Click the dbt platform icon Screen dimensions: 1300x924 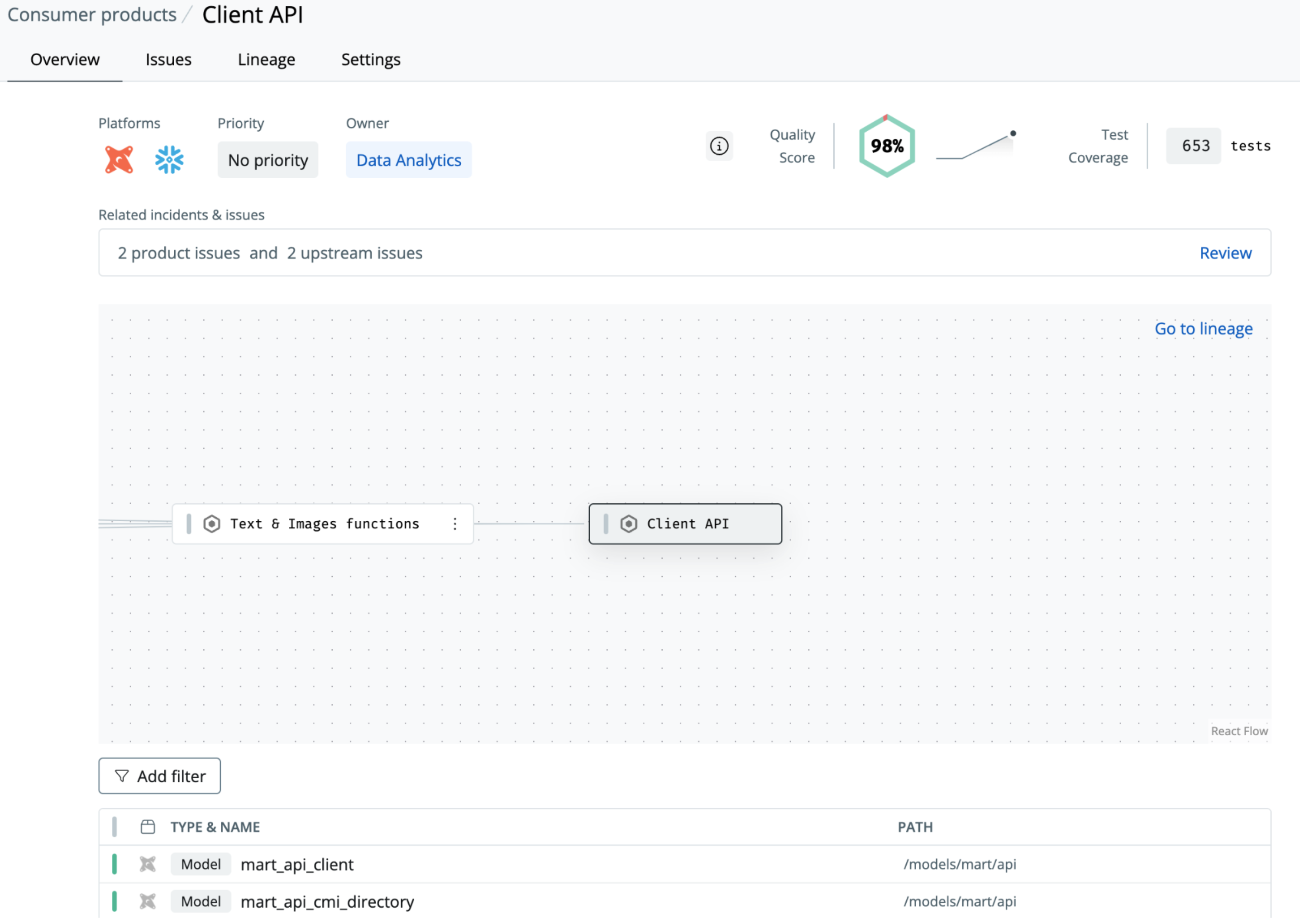click(119, 159)
